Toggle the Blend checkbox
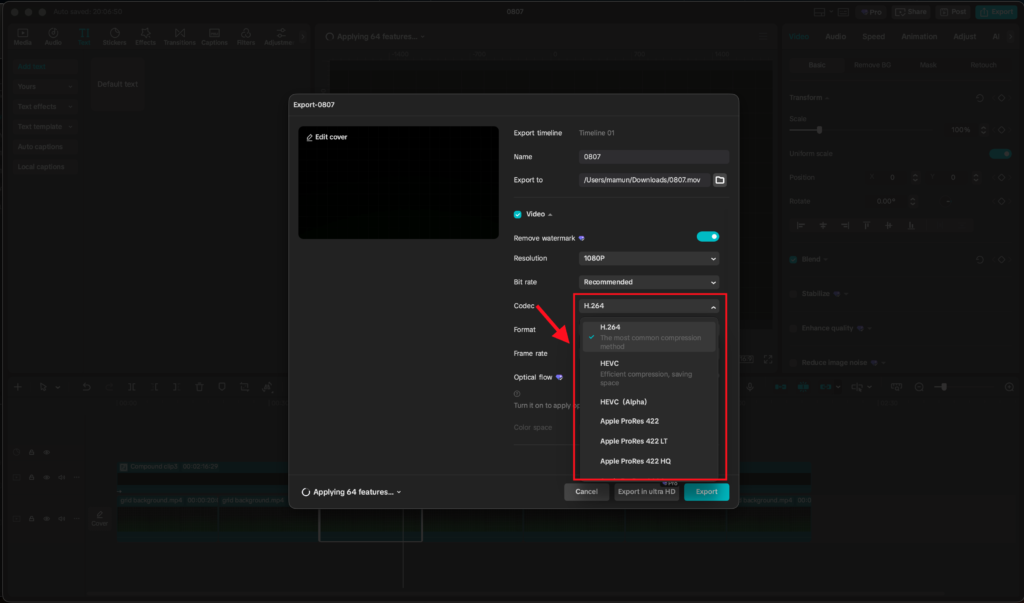1024x603 pixels. 793,259
